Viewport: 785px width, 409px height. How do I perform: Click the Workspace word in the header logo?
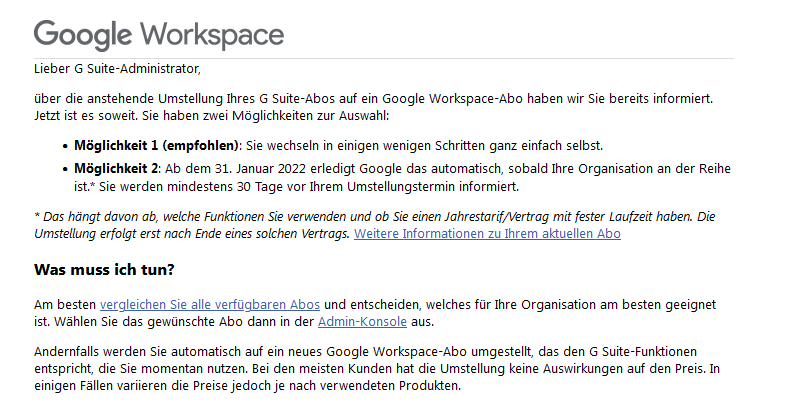pyautogui.click(x=212, y=35)
